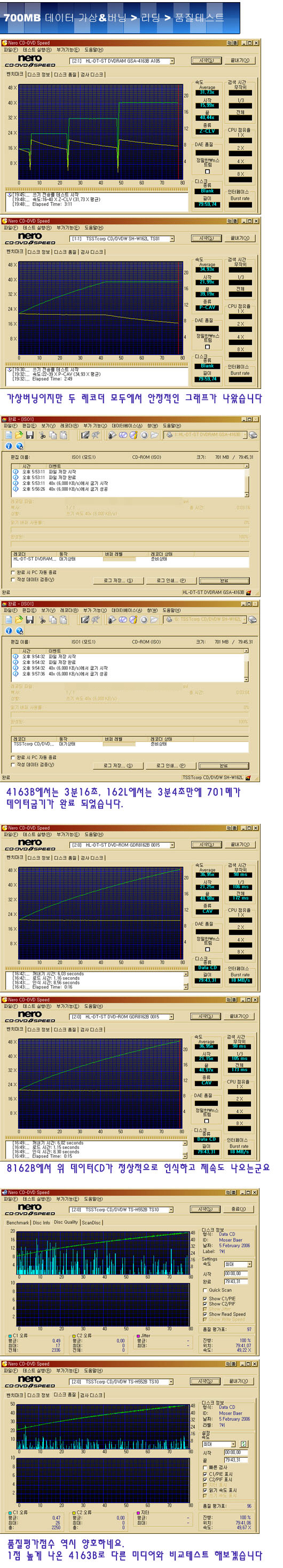Click 완료 button in GSA-4163B burn window

click(x=224, y=580)
